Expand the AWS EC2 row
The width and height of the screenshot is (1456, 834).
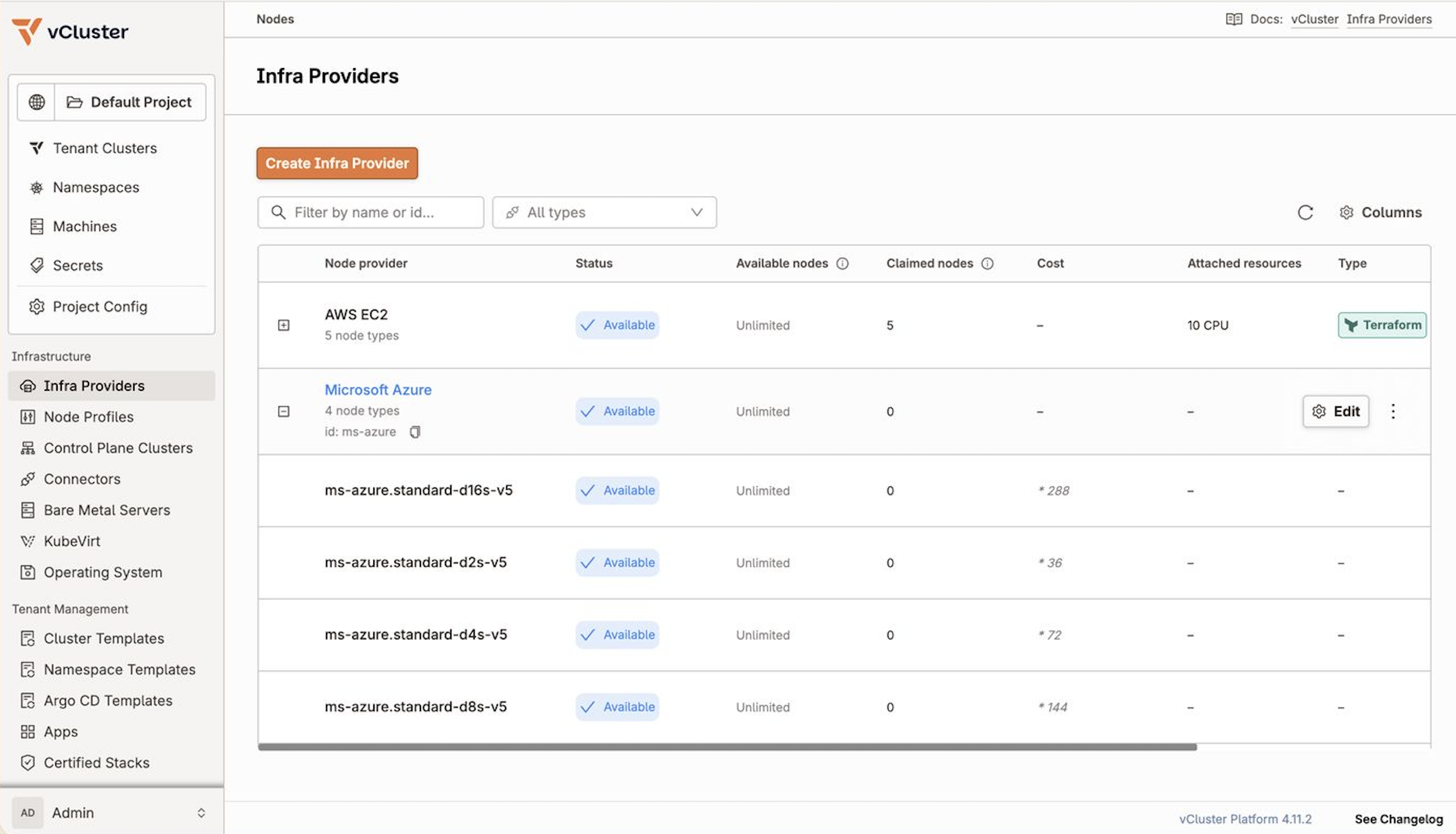(x=284, y=325)
